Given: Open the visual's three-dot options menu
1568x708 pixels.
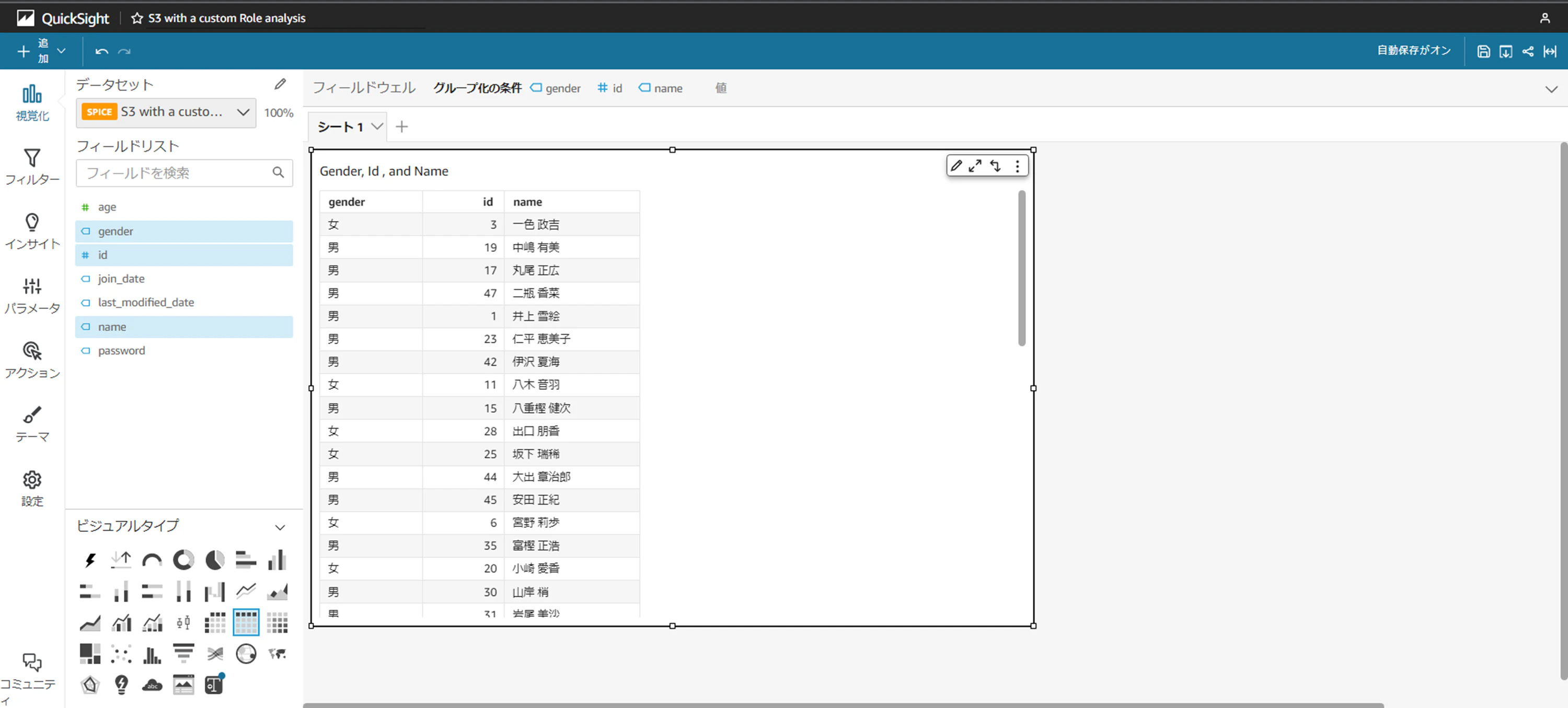Looking at the screenshot, I should 1017,166.
